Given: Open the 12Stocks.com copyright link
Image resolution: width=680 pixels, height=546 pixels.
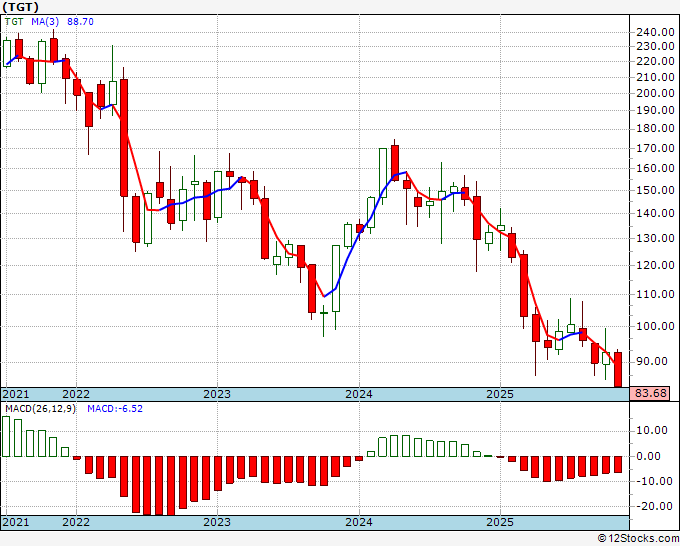Looking at the screenshot, I should tap(638, 539).
